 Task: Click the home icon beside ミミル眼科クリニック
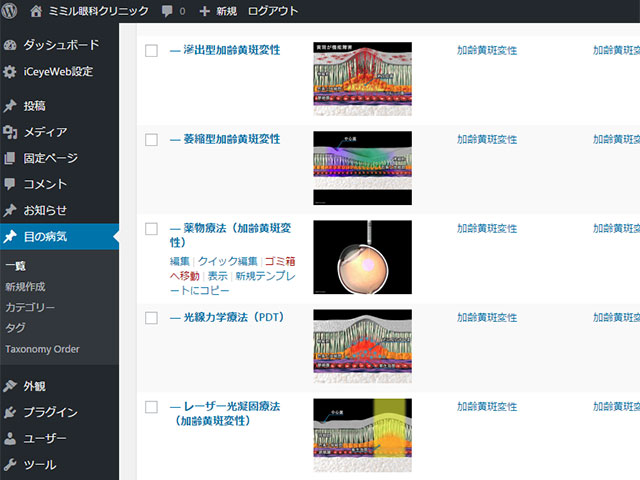click(x=36, y=11)
